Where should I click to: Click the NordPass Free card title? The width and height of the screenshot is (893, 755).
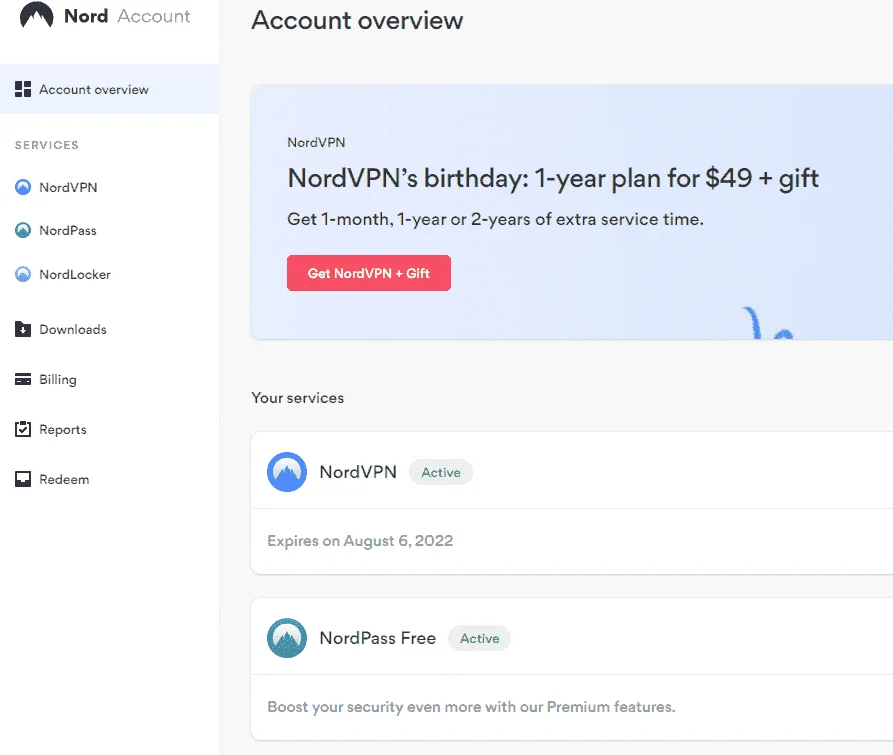click(x=378, y=638)
